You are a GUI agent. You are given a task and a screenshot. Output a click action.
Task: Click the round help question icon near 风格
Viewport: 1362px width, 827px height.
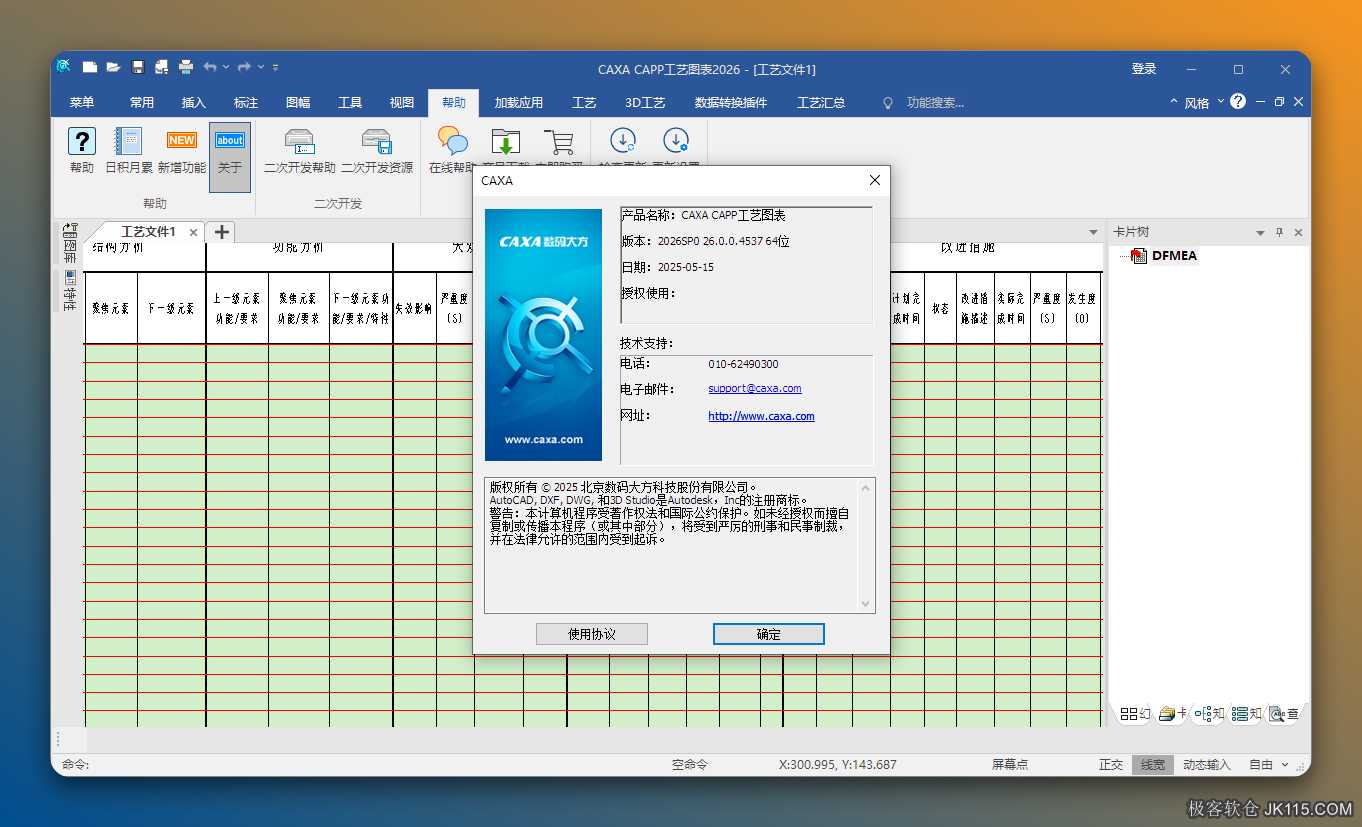coord(1238,101)
